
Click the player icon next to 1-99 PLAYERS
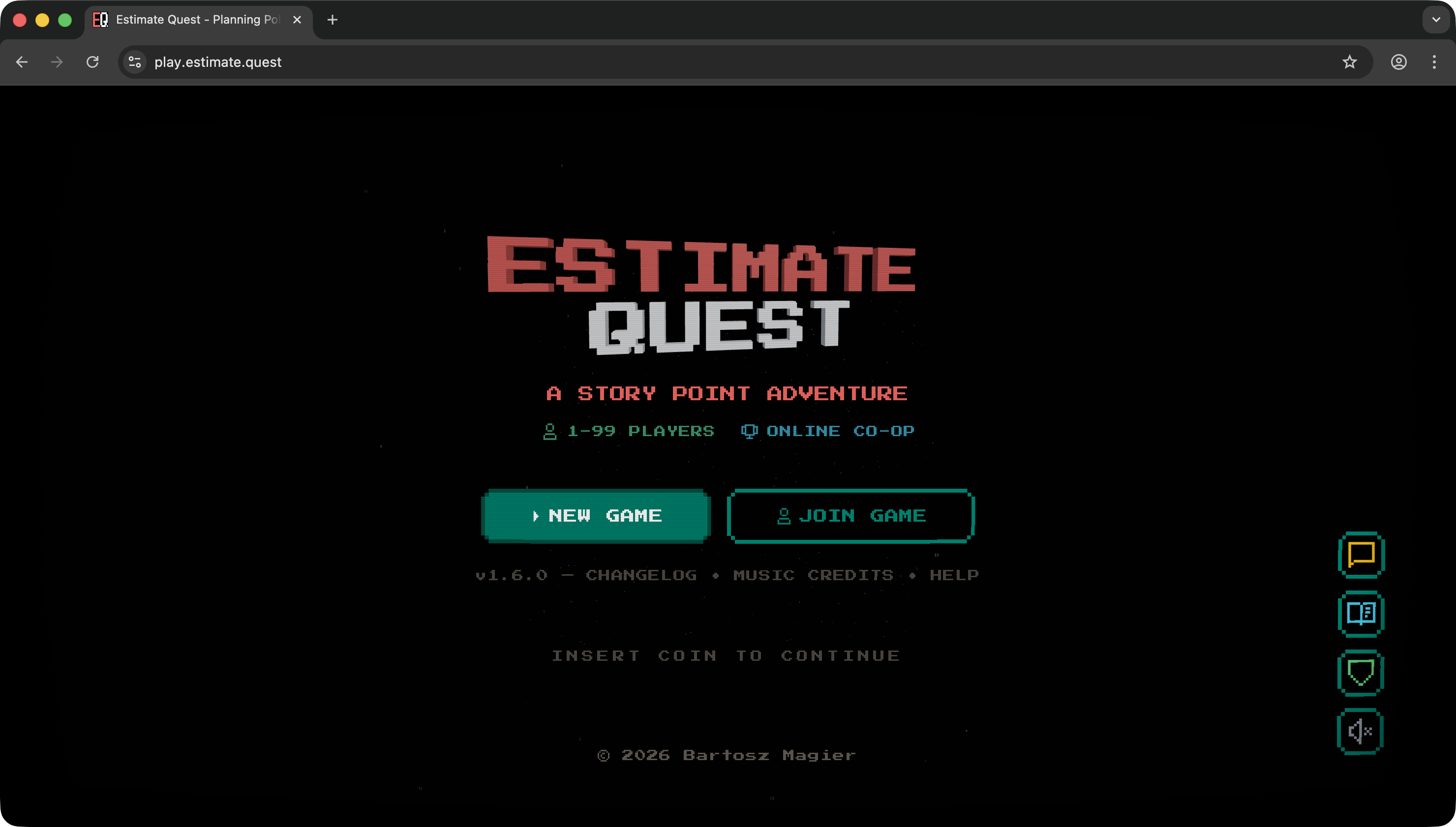(550, 431)
